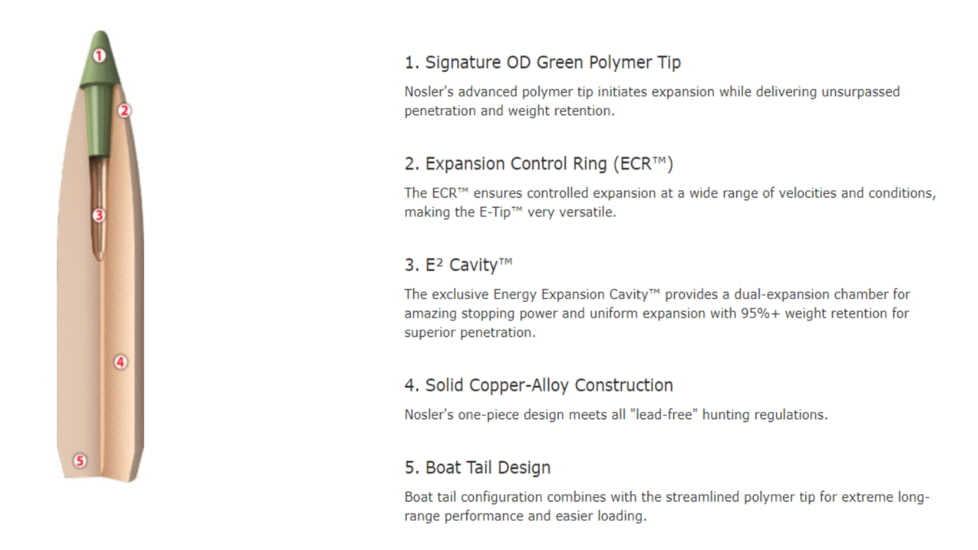Click the number 4 marker on the bullet body
The width and height of the screenshot is (978, 550).
point(120,362)
